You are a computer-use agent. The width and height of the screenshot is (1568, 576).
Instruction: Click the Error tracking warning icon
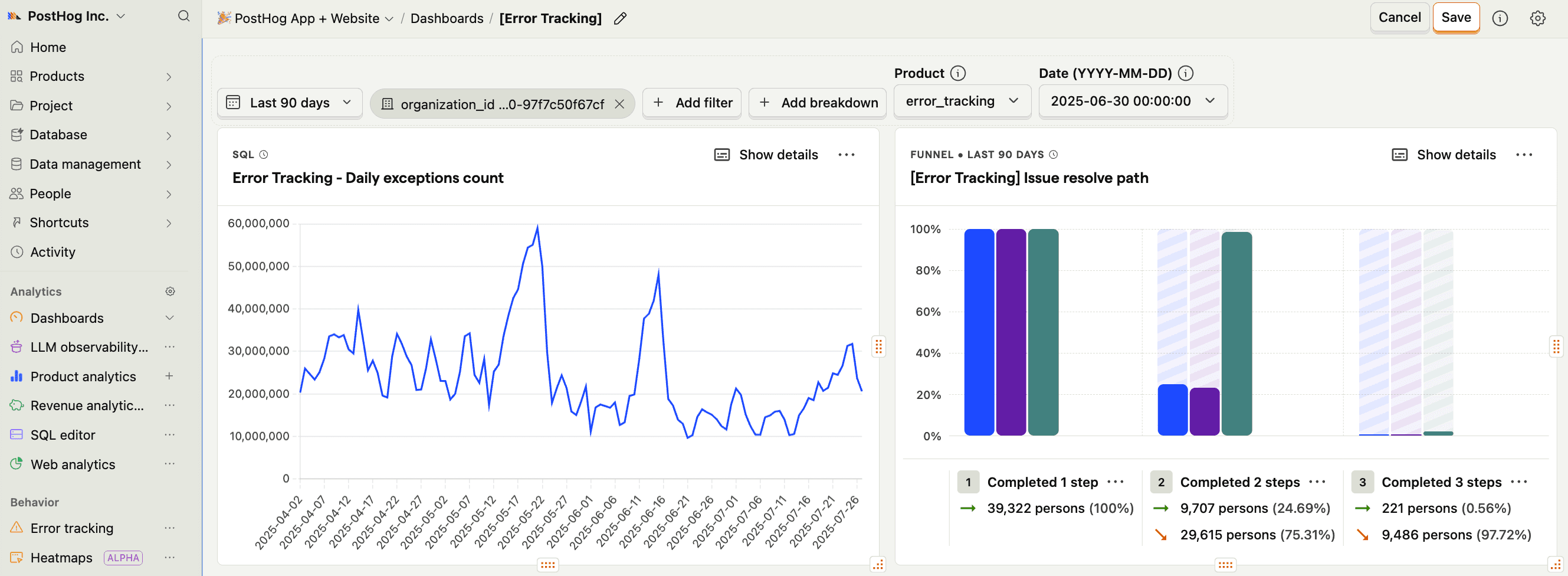tap(17, 527)
